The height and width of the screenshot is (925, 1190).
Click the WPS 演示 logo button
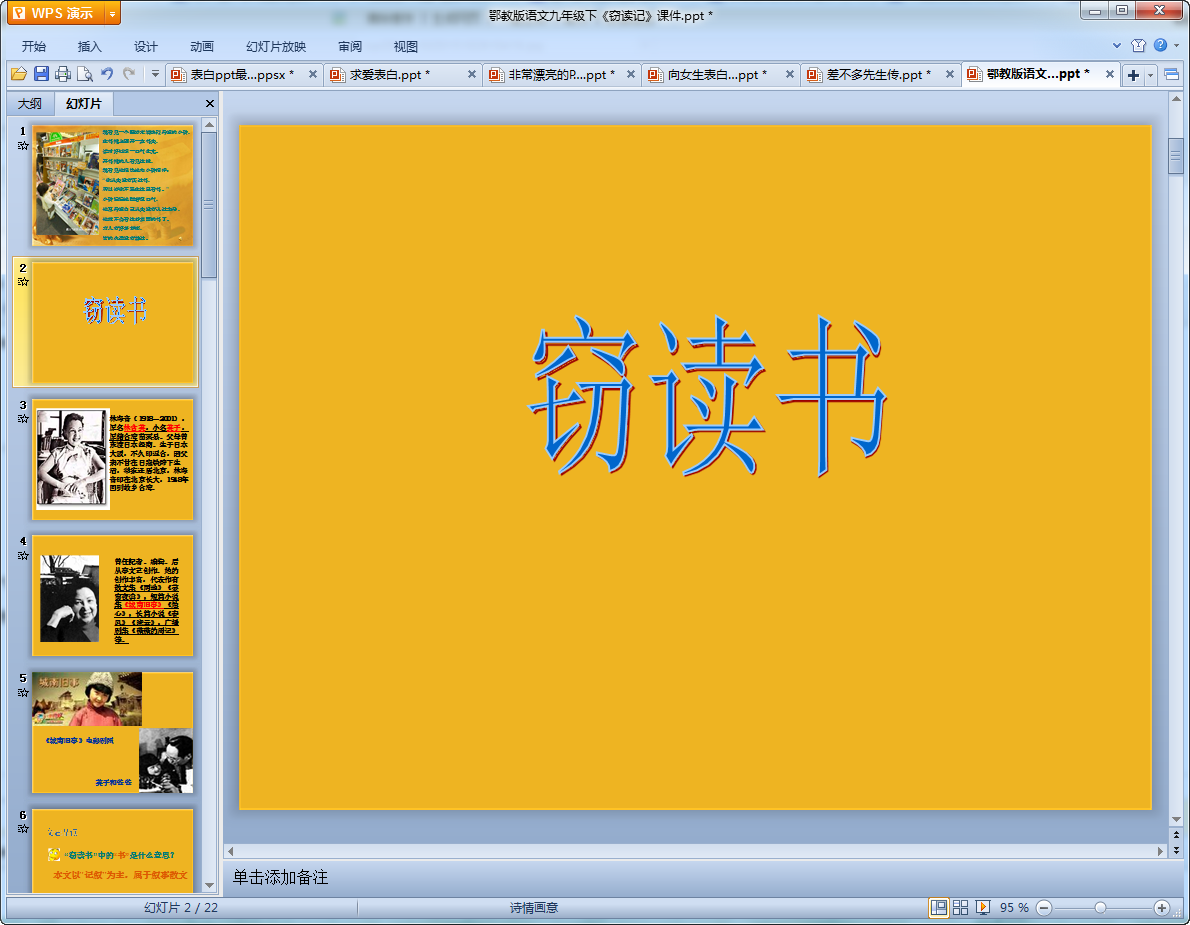point(56,14)
